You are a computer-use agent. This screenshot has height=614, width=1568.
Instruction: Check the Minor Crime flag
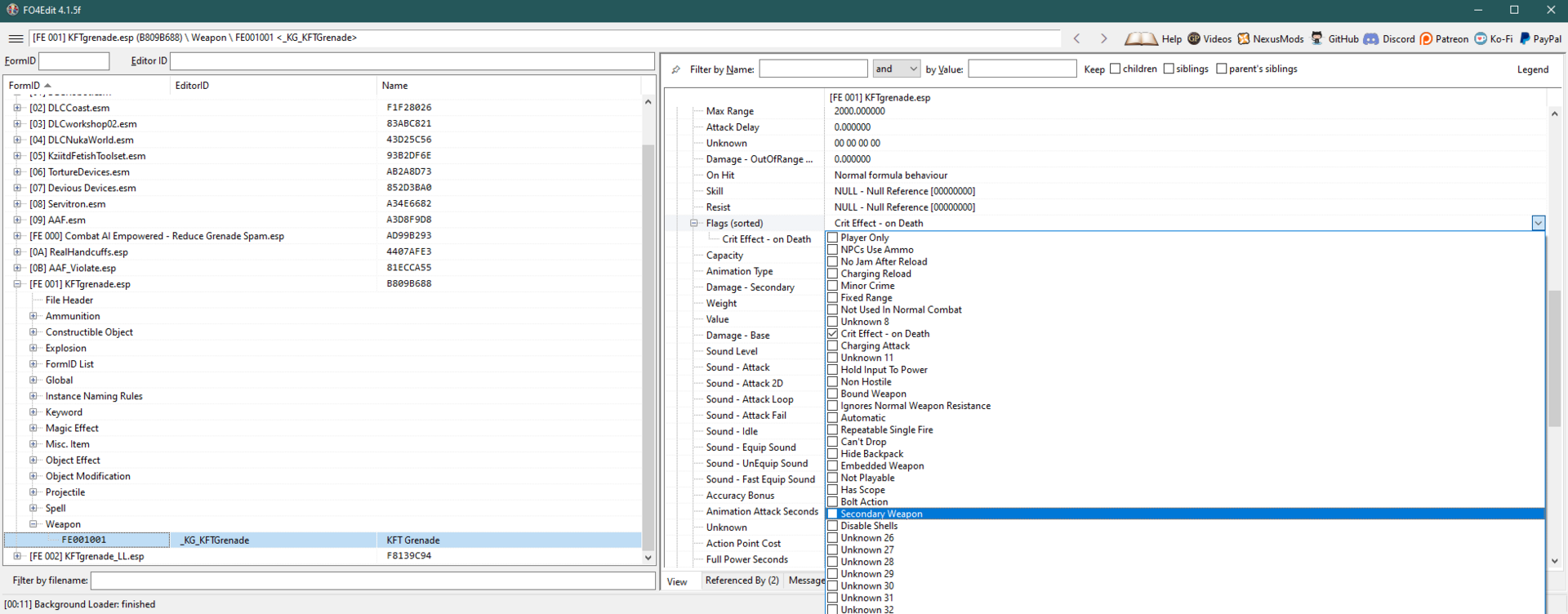(x=833, y=286)
